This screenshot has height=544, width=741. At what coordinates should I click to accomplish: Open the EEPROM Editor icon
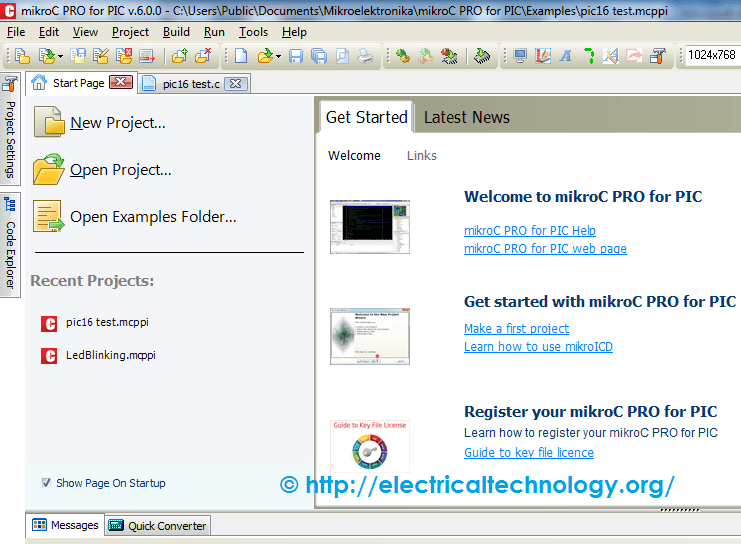click(543, 56)
